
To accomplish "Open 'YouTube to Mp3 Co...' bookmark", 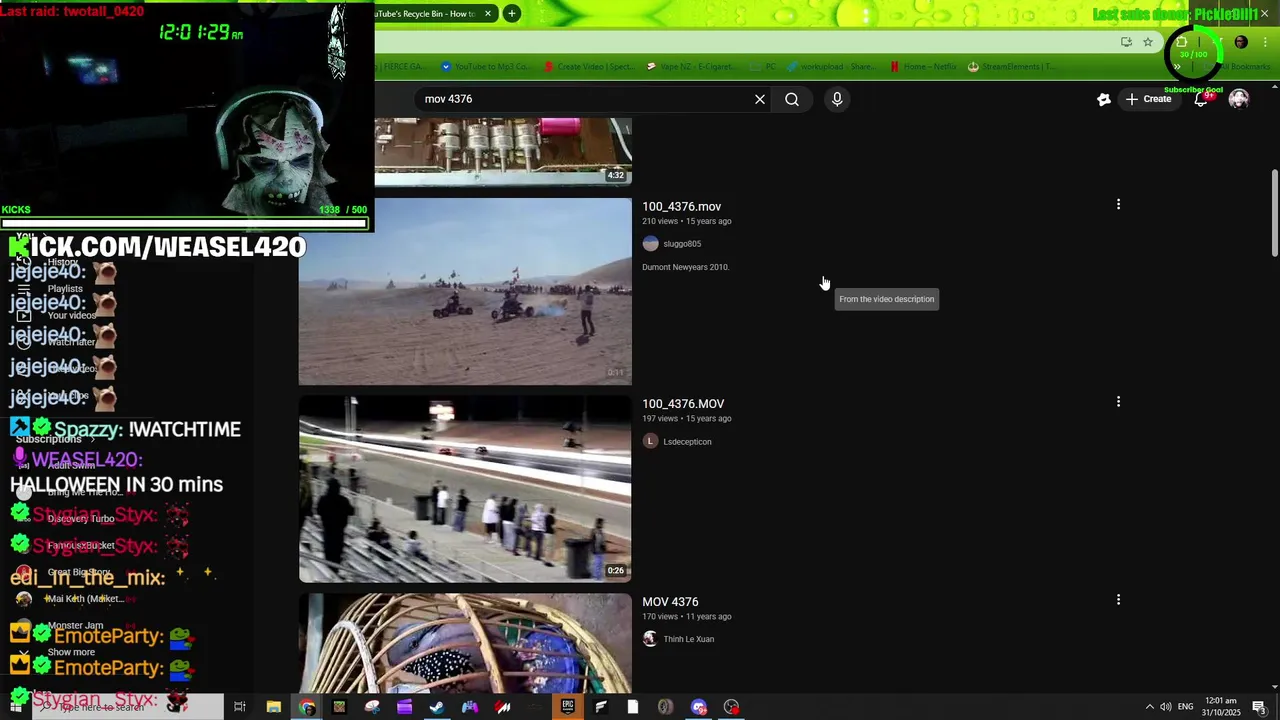I will (485, 67).
